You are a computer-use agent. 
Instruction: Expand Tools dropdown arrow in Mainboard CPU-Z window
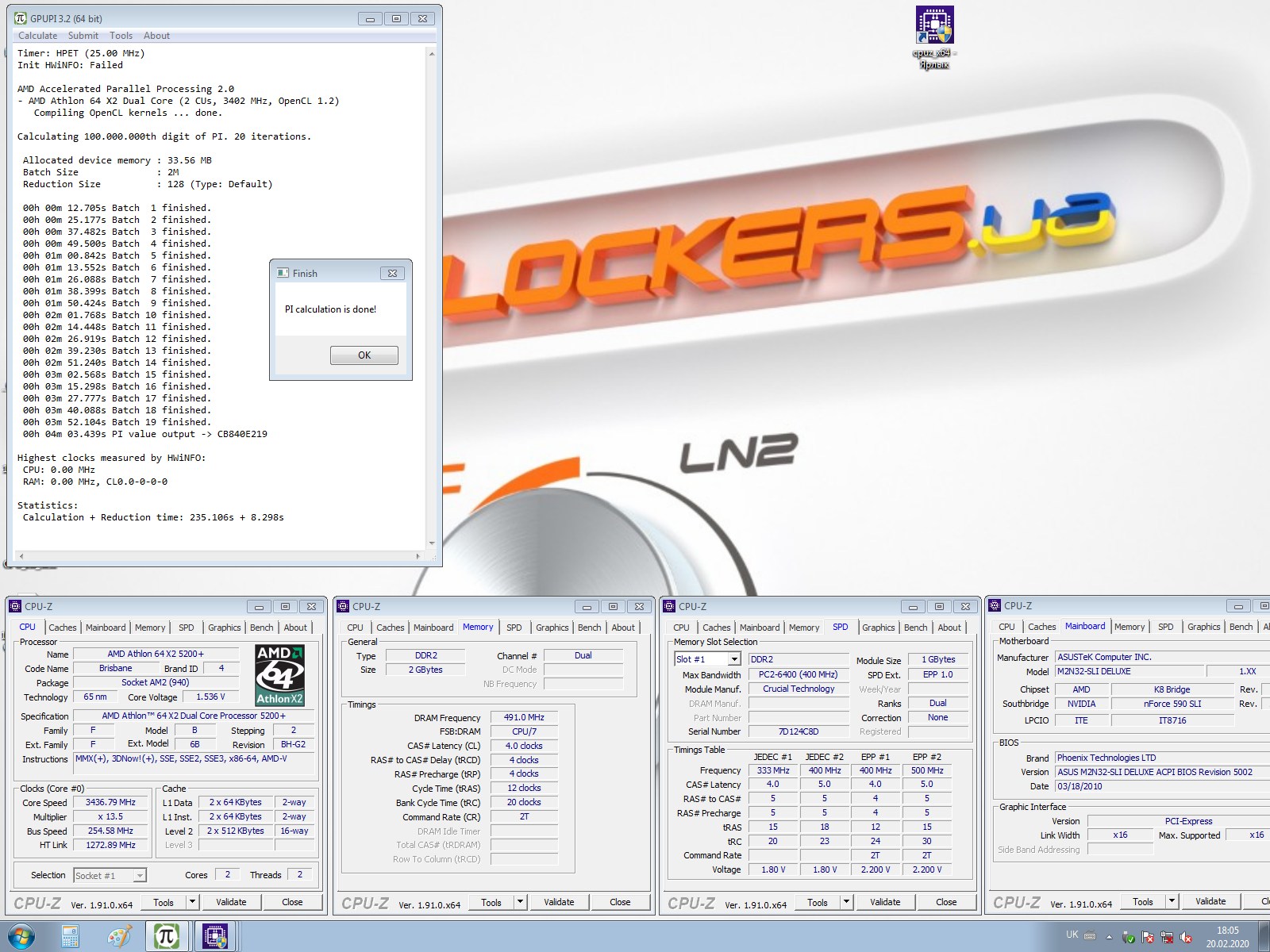click(1172, 902)
